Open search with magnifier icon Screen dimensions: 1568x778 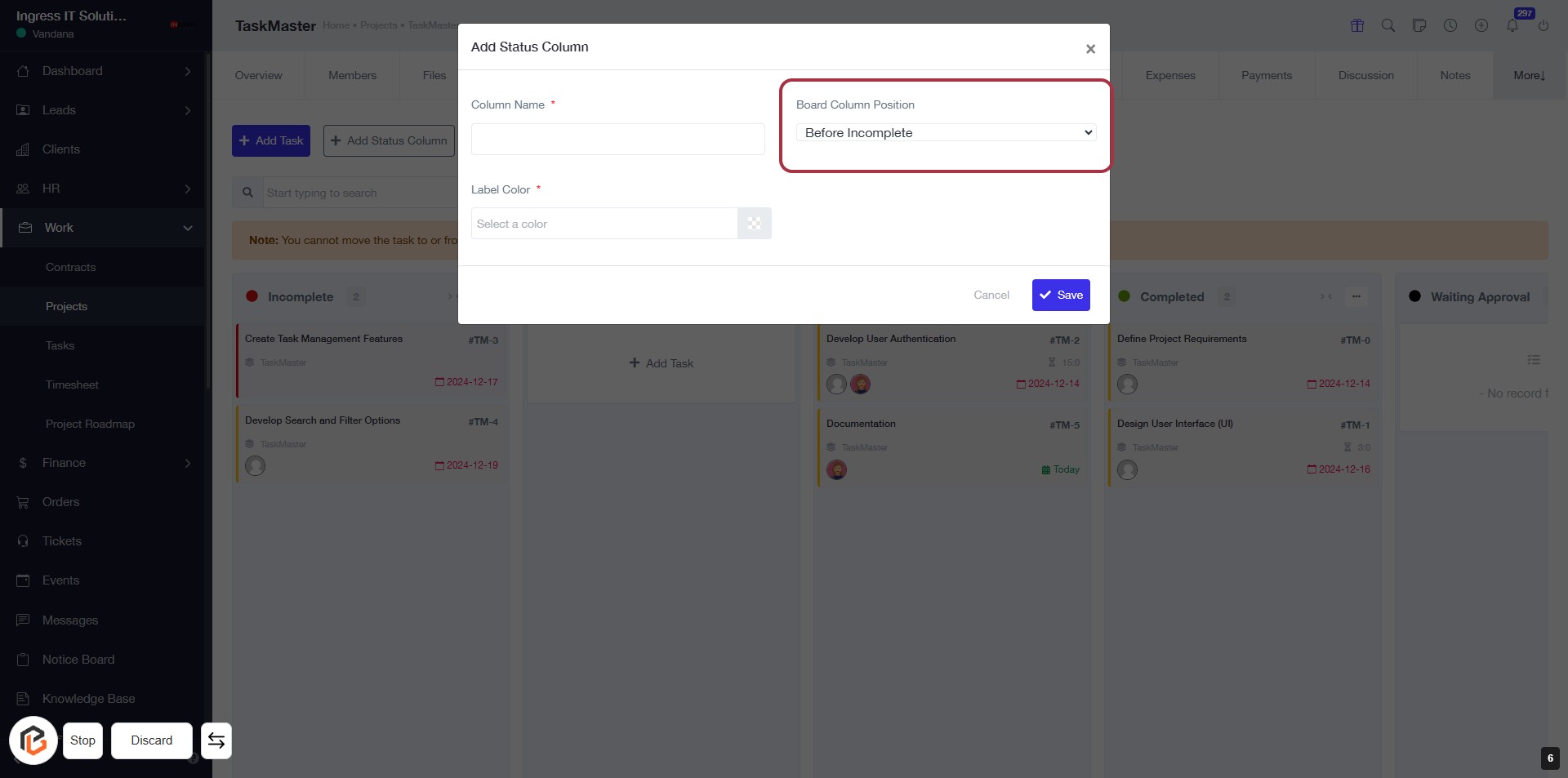[x=1388, y=25]
